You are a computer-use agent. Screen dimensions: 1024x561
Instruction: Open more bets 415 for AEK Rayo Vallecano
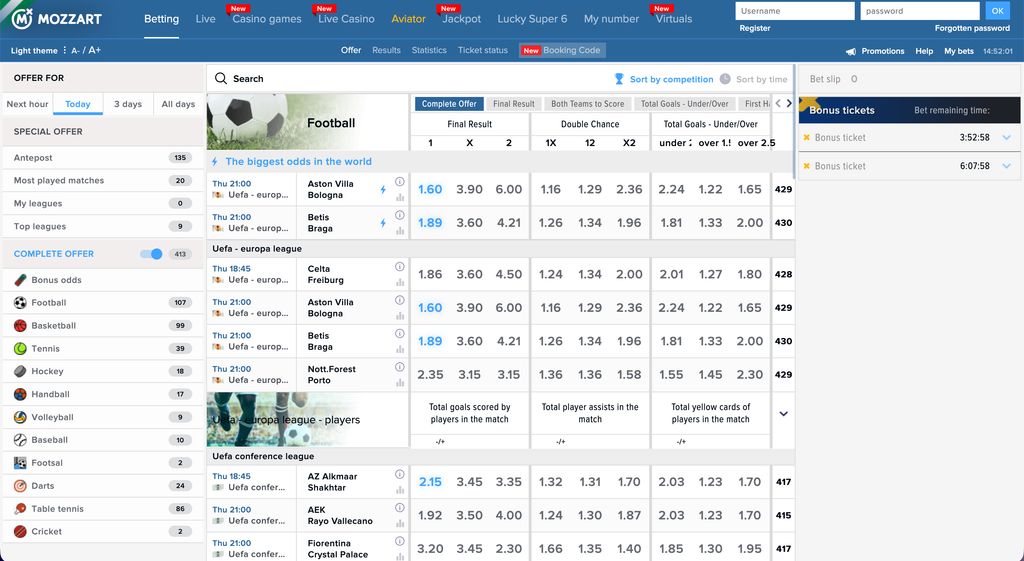[783, 515]
